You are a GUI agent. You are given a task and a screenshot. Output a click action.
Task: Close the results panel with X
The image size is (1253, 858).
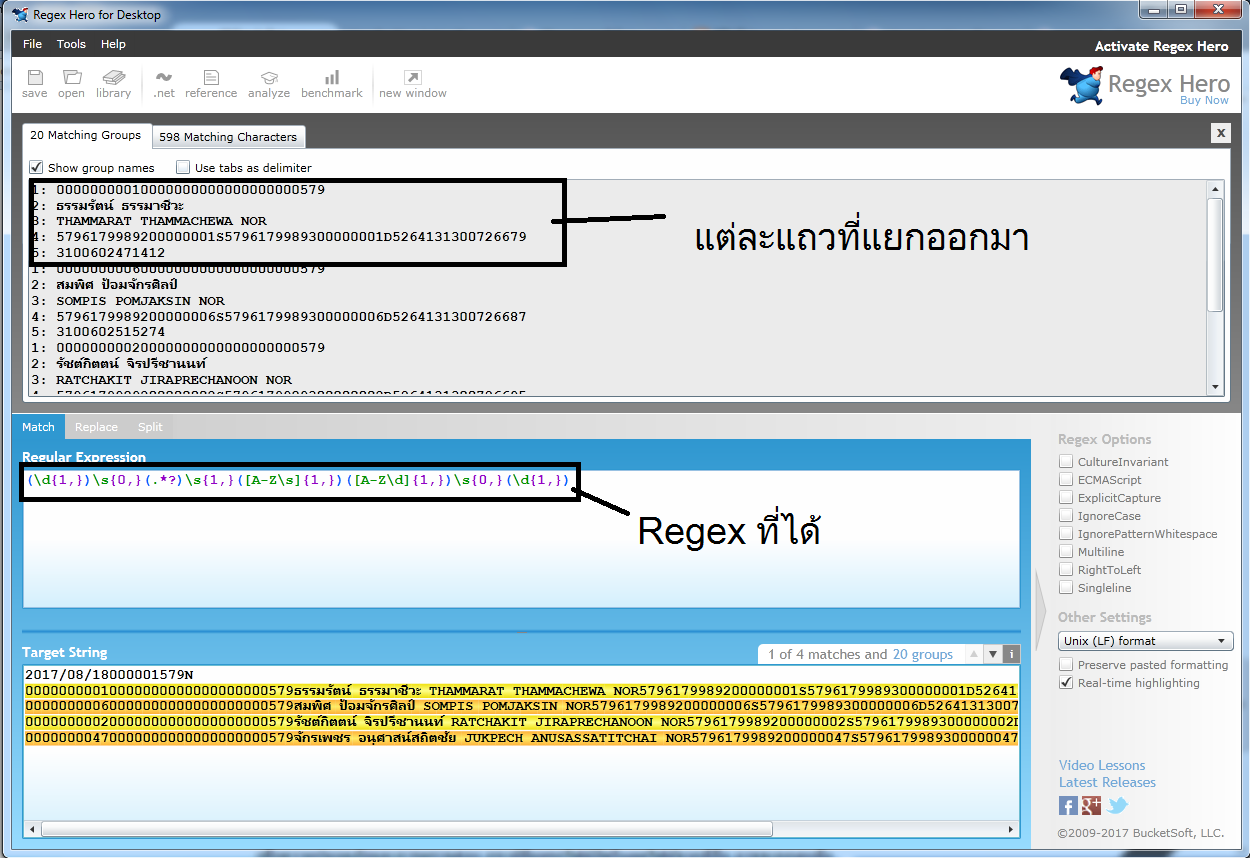tap(1220, 132)
